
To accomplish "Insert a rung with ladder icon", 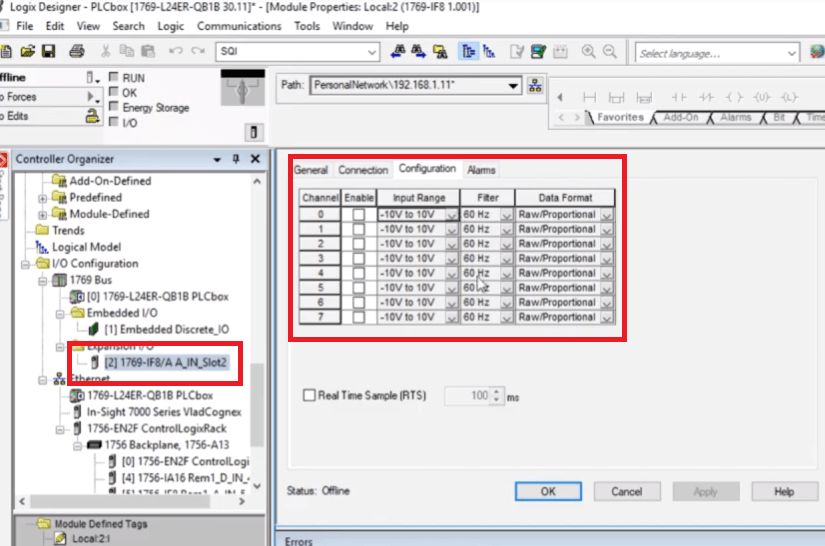I will coord(589,97).
